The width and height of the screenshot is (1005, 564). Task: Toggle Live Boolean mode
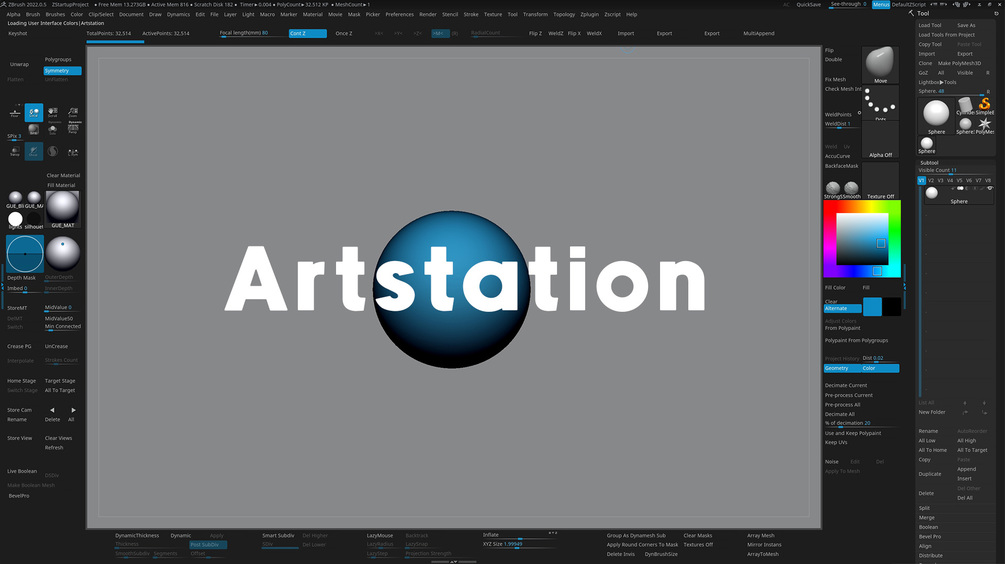click(x=22, y=471)
